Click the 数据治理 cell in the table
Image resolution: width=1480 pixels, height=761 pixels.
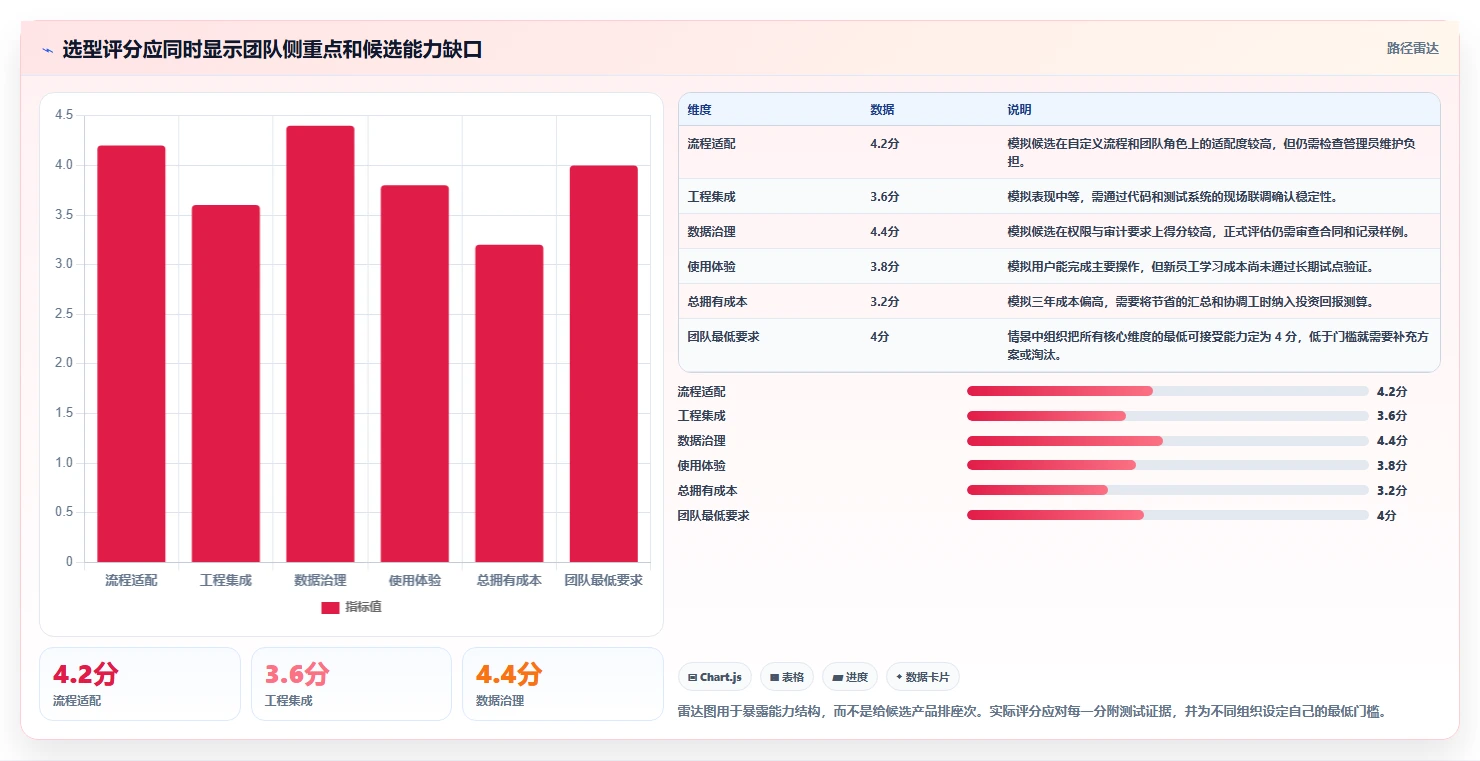pyautogui.click(x=711, y=232)
